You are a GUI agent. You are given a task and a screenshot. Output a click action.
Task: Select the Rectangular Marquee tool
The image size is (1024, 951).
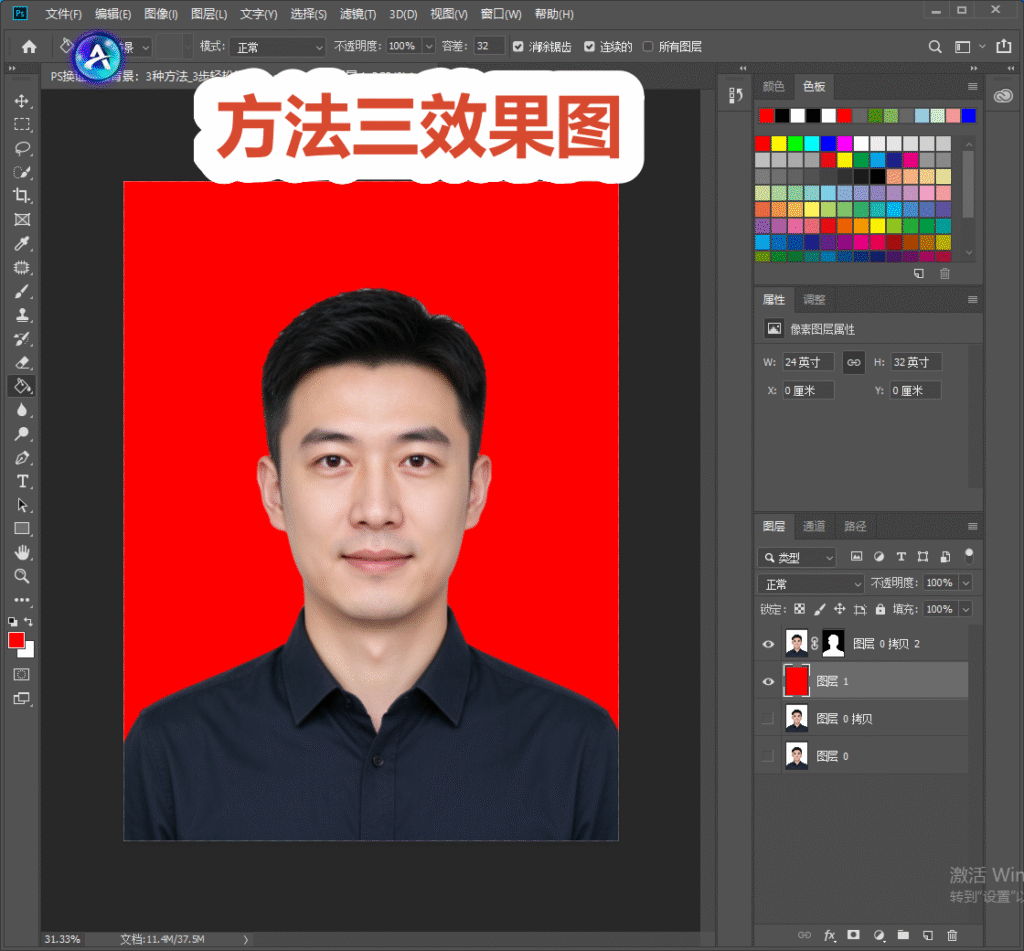(x=22, y=125)
